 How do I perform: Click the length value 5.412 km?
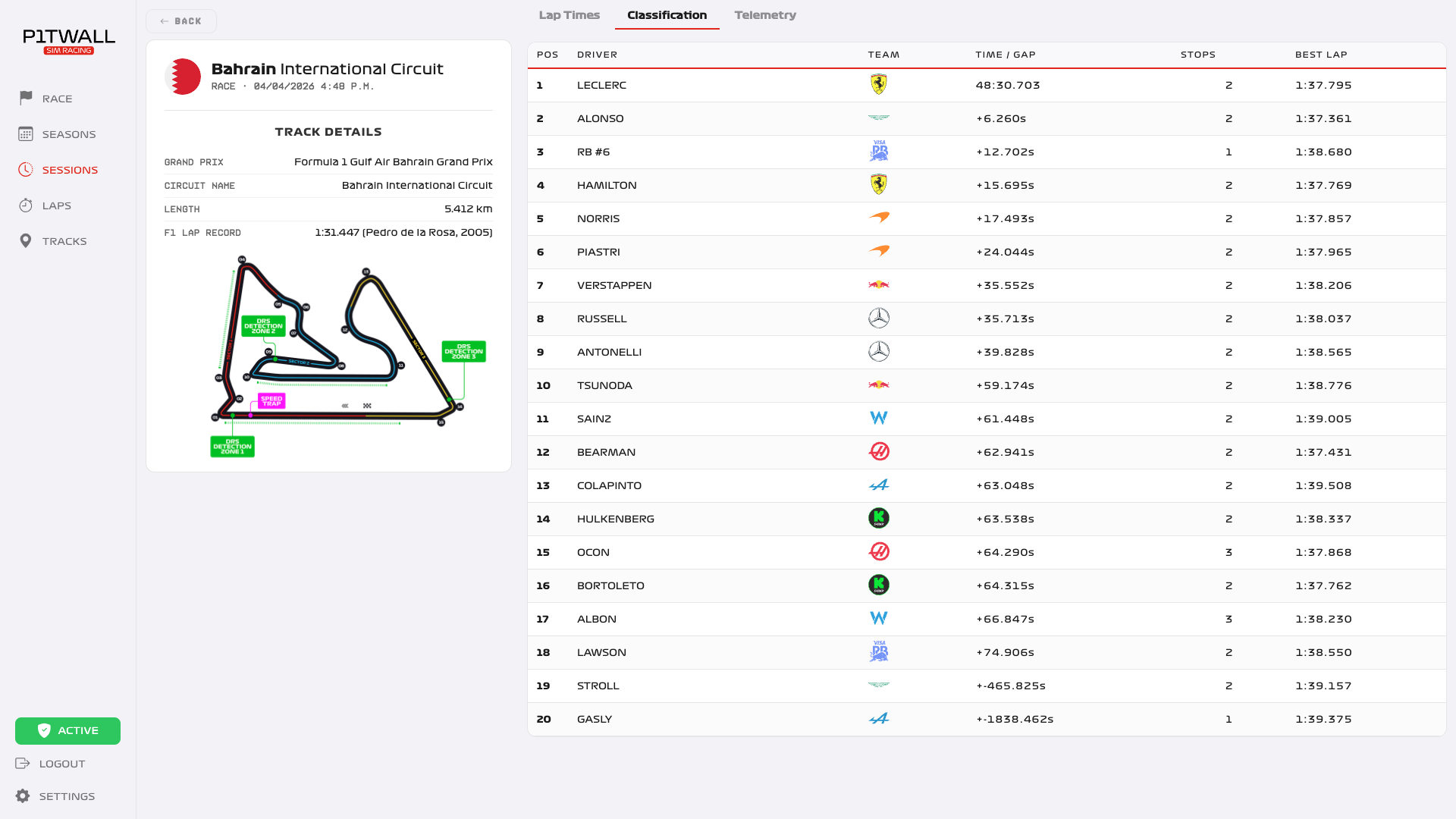coord(468,209)
